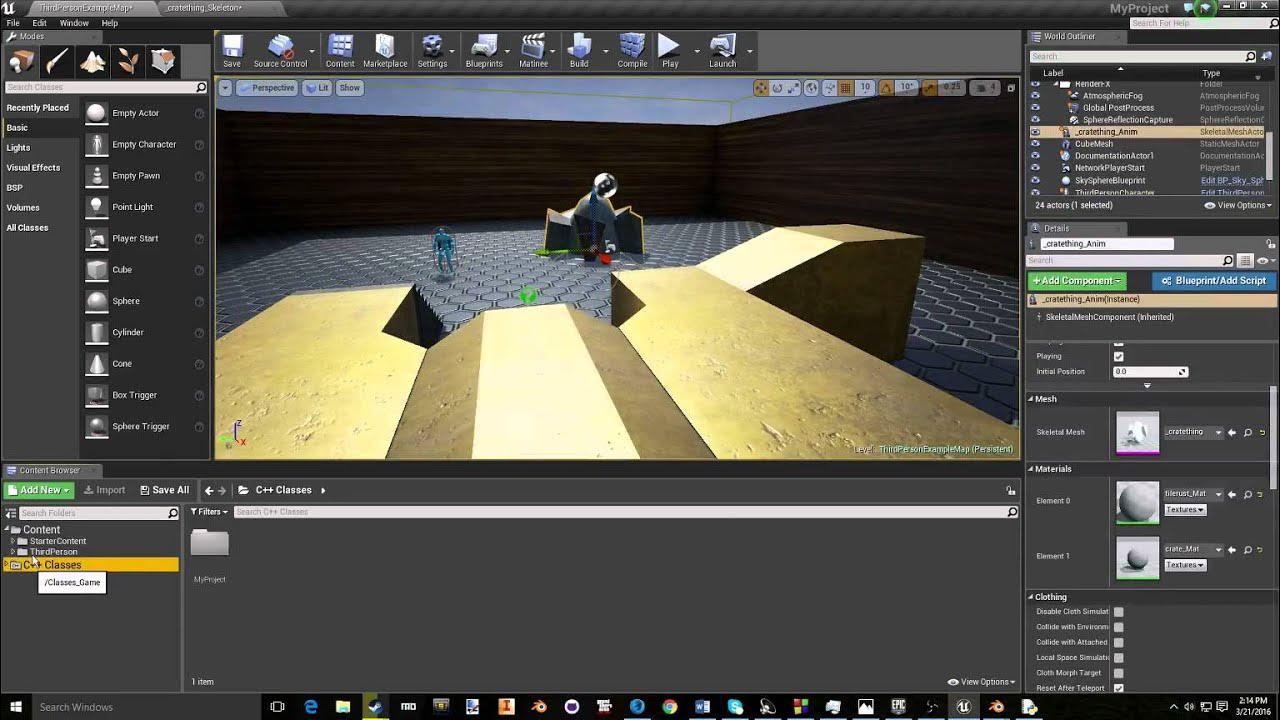Open the Window menu
The width and height of the screenshot is (1280, 720).
click(x=74, y=23)
